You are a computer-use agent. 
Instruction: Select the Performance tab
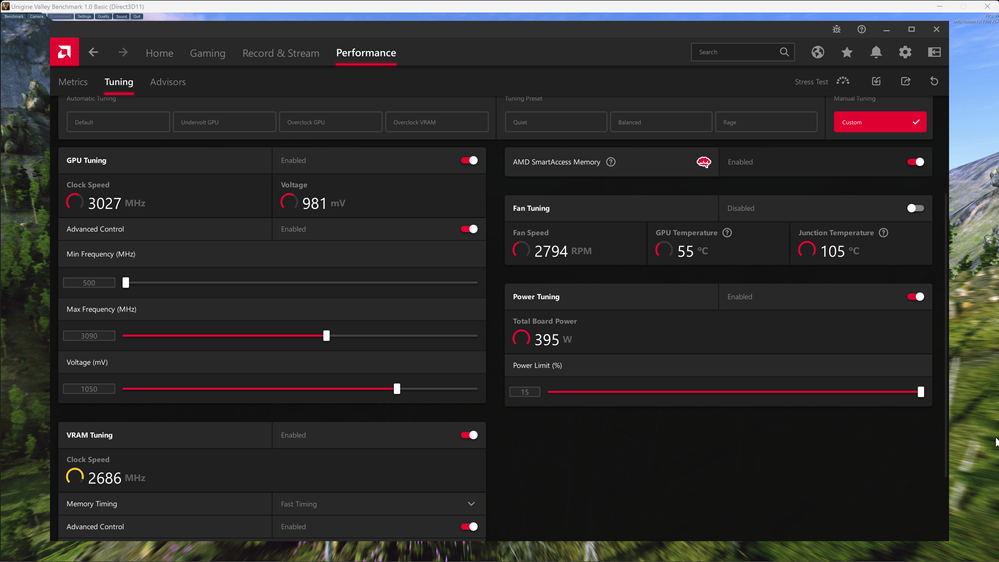click(366, 53)
